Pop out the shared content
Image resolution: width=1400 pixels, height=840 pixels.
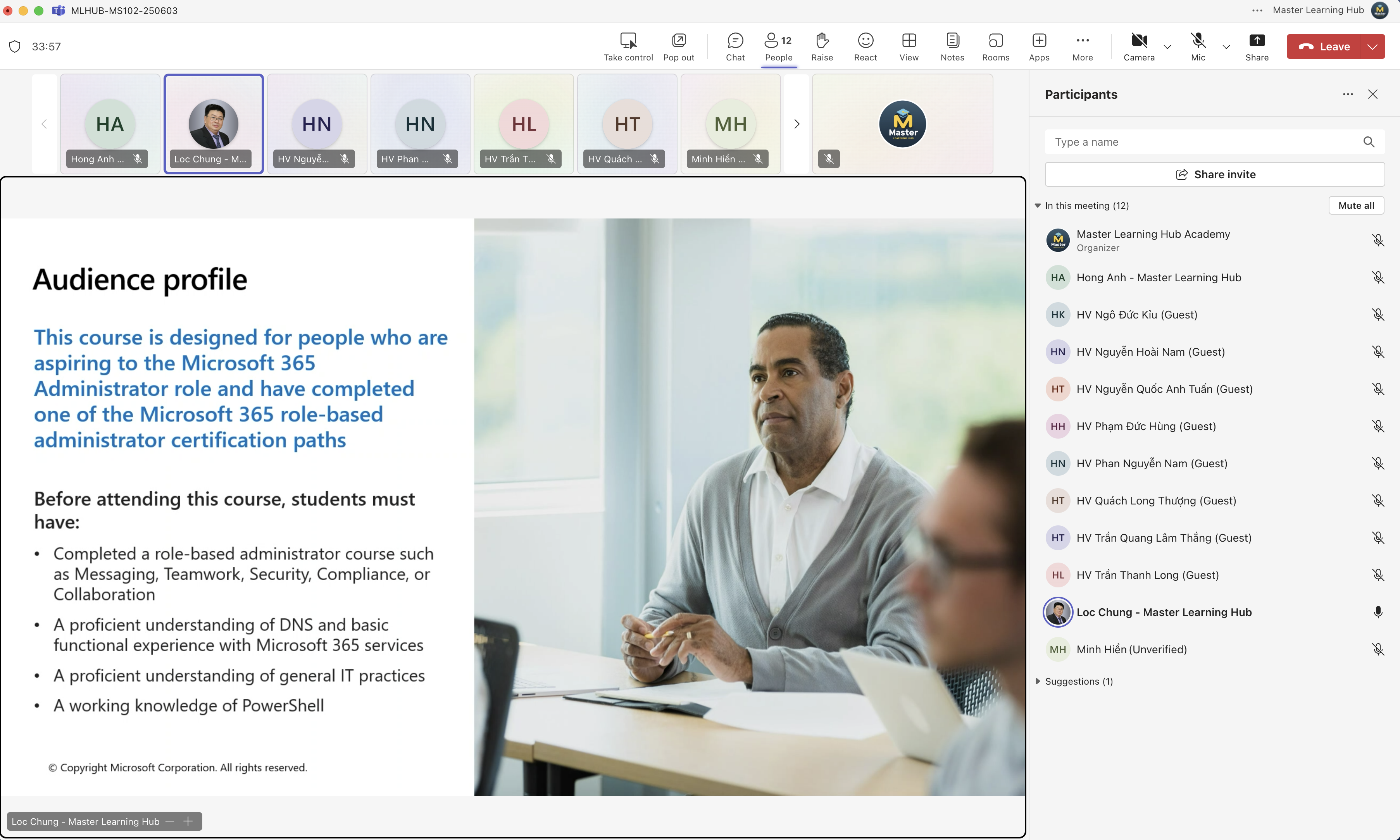(x=678, y=47)
